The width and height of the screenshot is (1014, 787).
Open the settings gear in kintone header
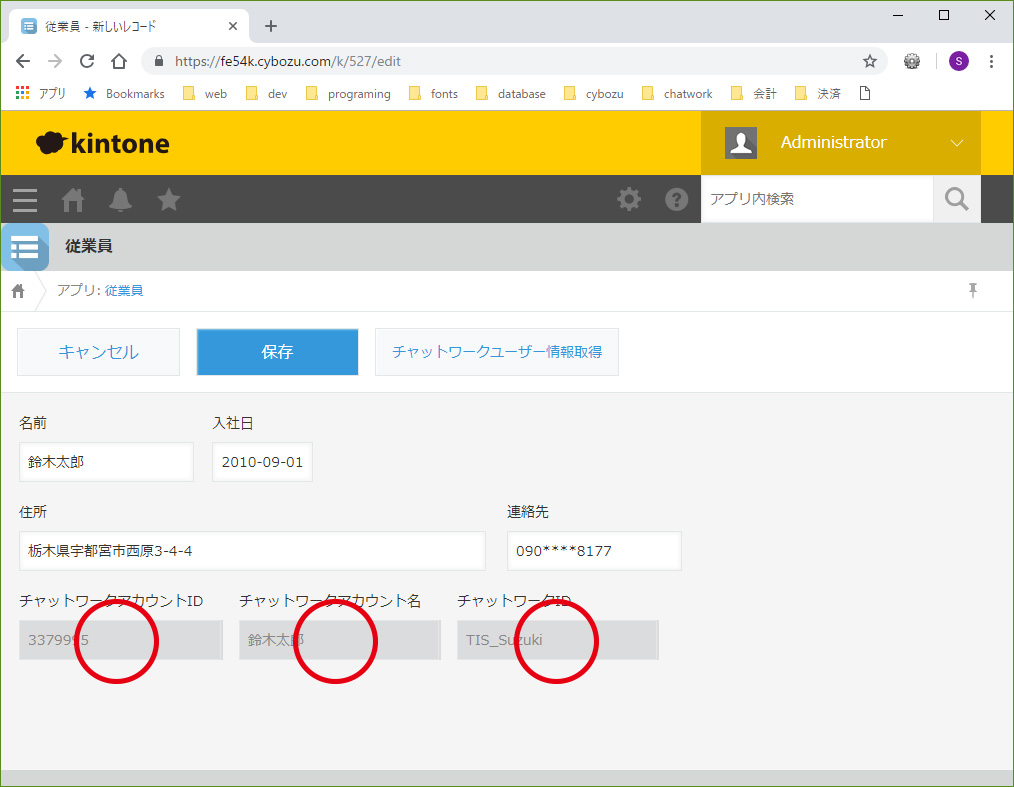point(629,199)
